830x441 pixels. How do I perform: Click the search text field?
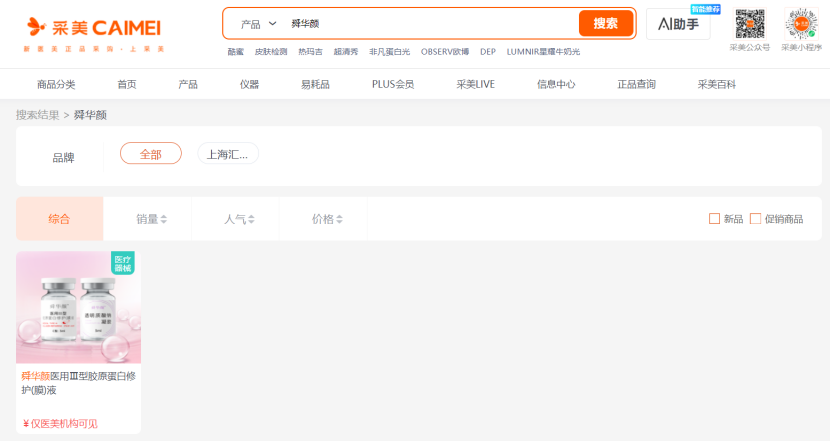click(431, 24)
